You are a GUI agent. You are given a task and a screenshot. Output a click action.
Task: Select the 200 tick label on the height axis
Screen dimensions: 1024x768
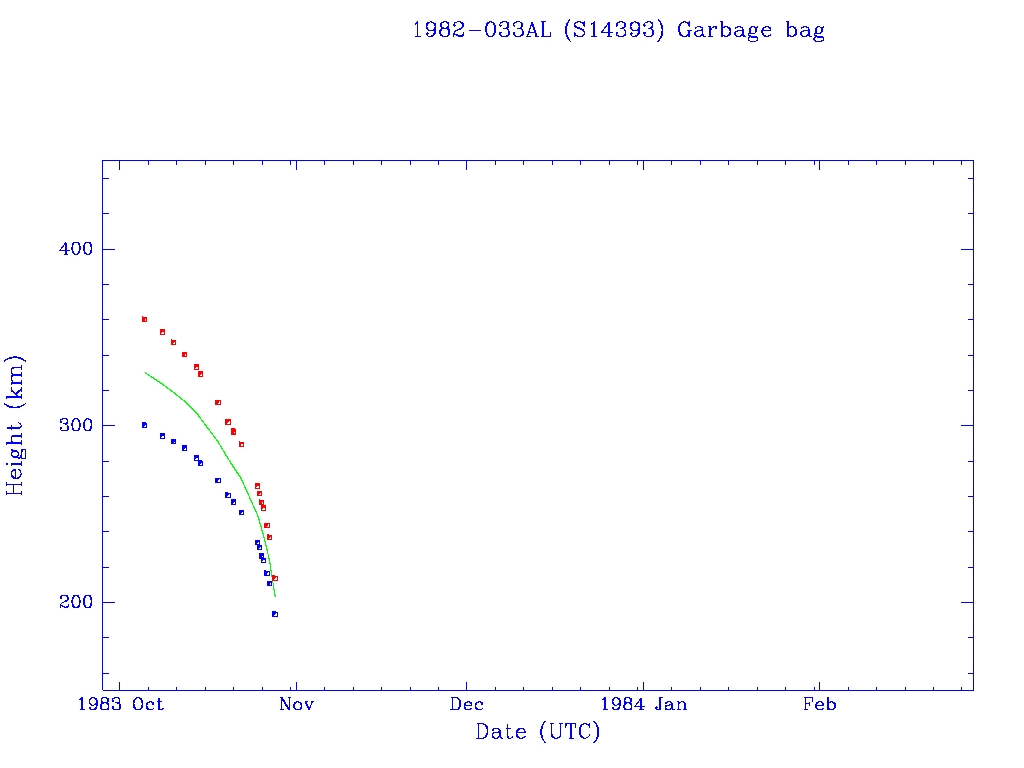pyautogui.click(x=71, y=602)
